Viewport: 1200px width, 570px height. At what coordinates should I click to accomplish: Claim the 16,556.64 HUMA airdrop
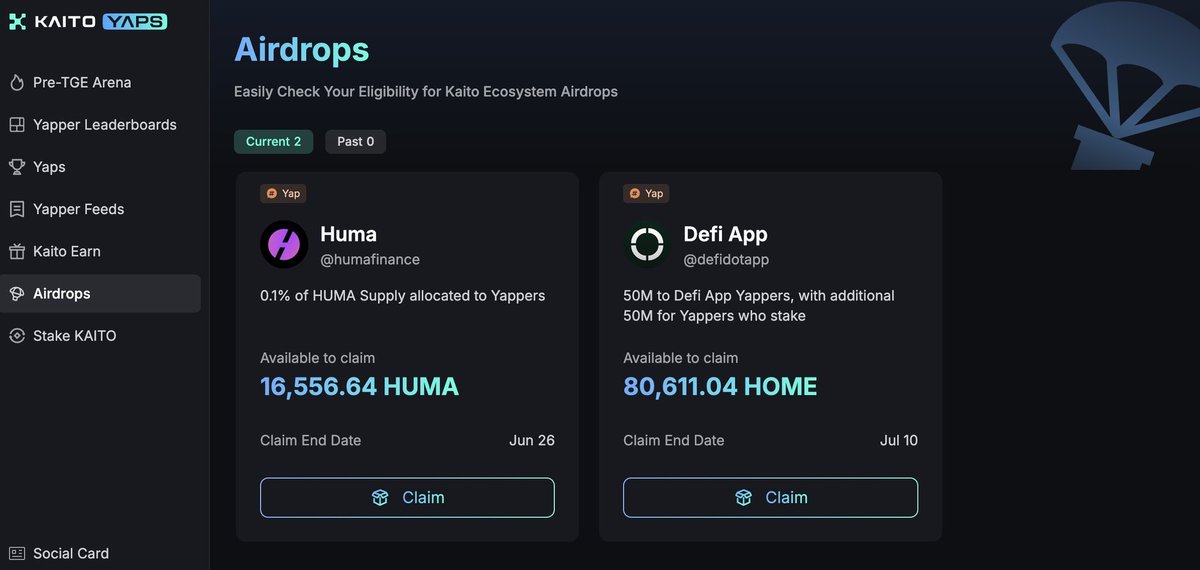(x=407, y=497)
